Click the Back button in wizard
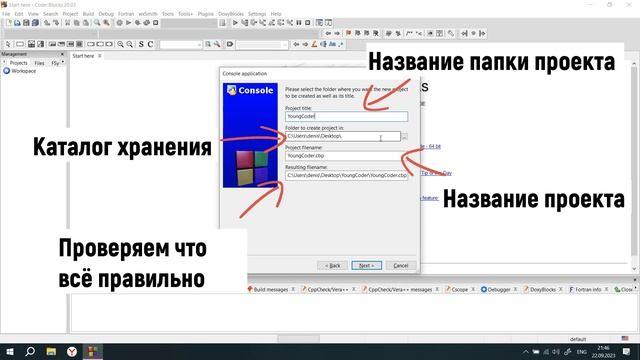This screenshot has height=360, width=640. coord(333,265)
